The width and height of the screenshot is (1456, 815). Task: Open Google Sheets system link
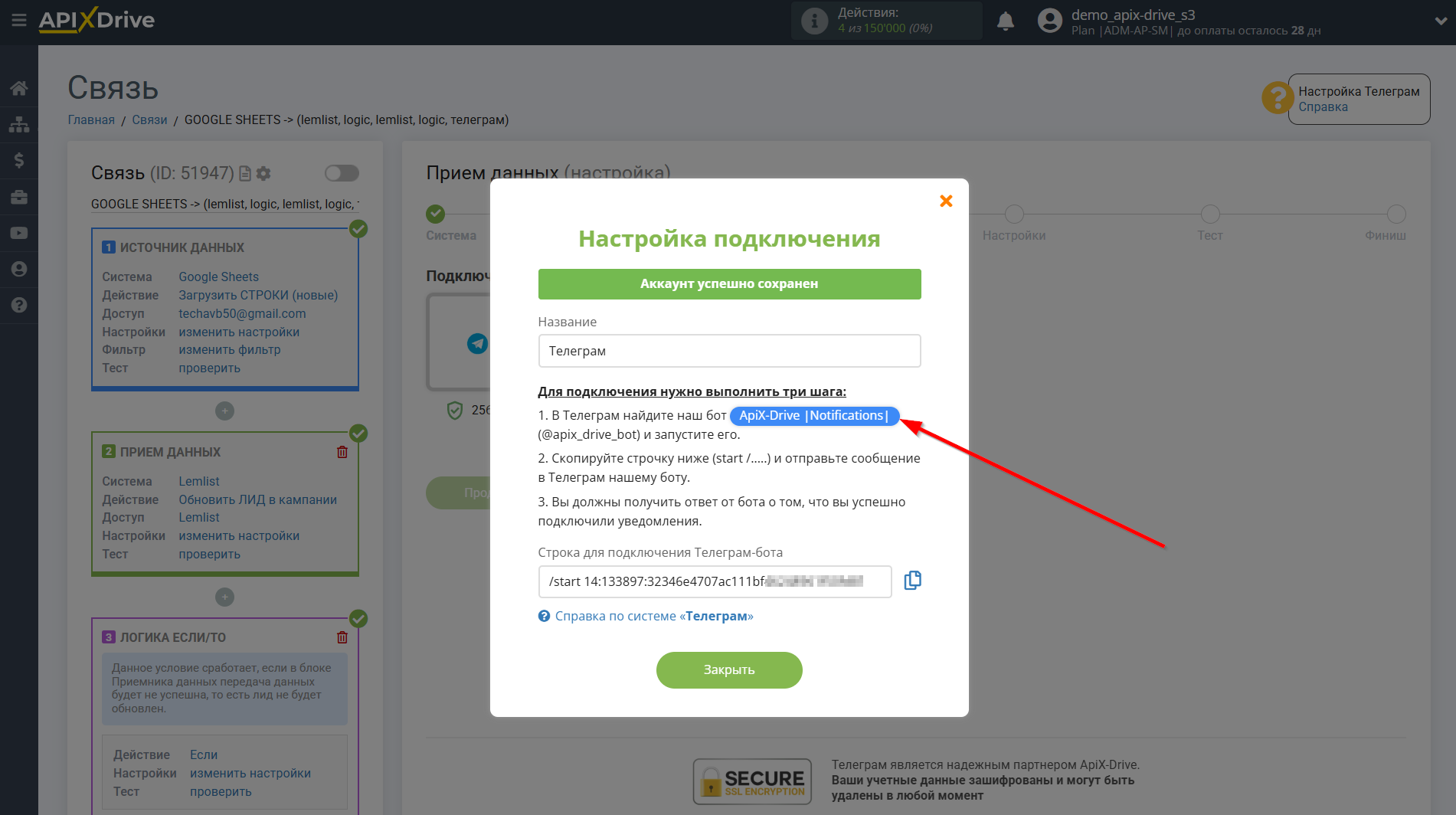click(x=218, y=277)
